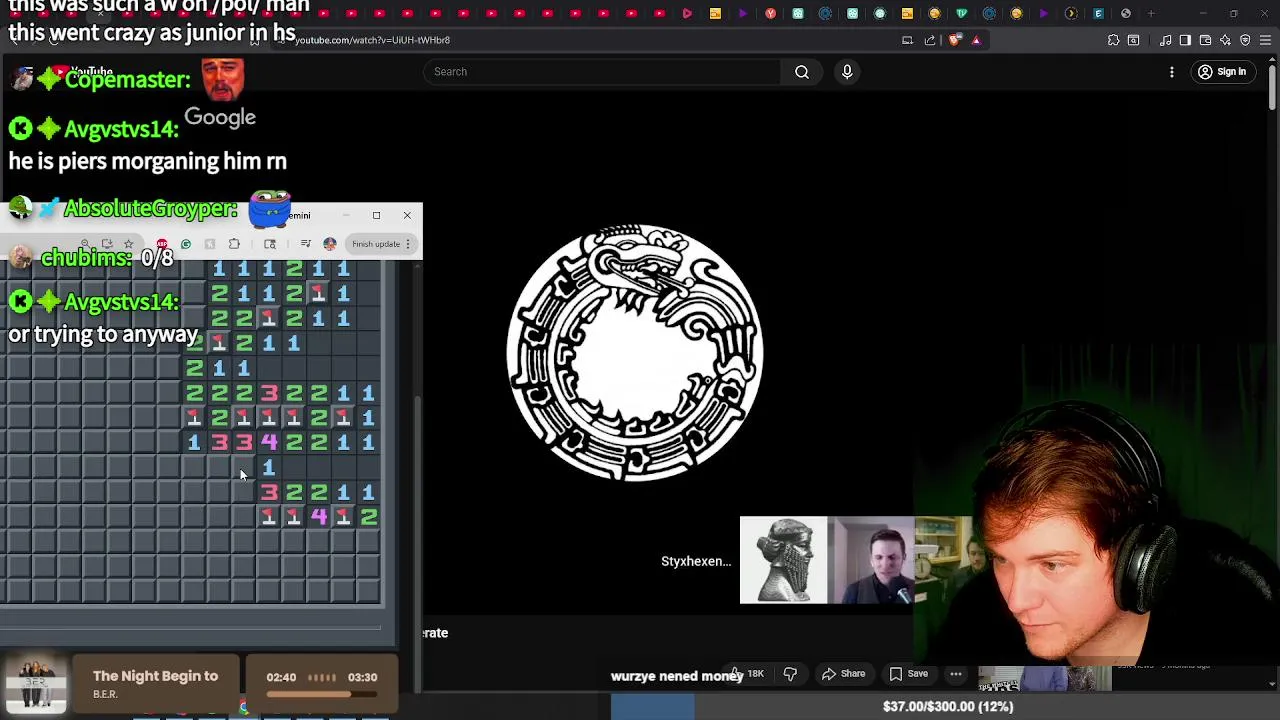This screenshot has width=1280, height=720.
Task: Toggle the Brave sidebar panel icon
Action: coord(1185,40)
